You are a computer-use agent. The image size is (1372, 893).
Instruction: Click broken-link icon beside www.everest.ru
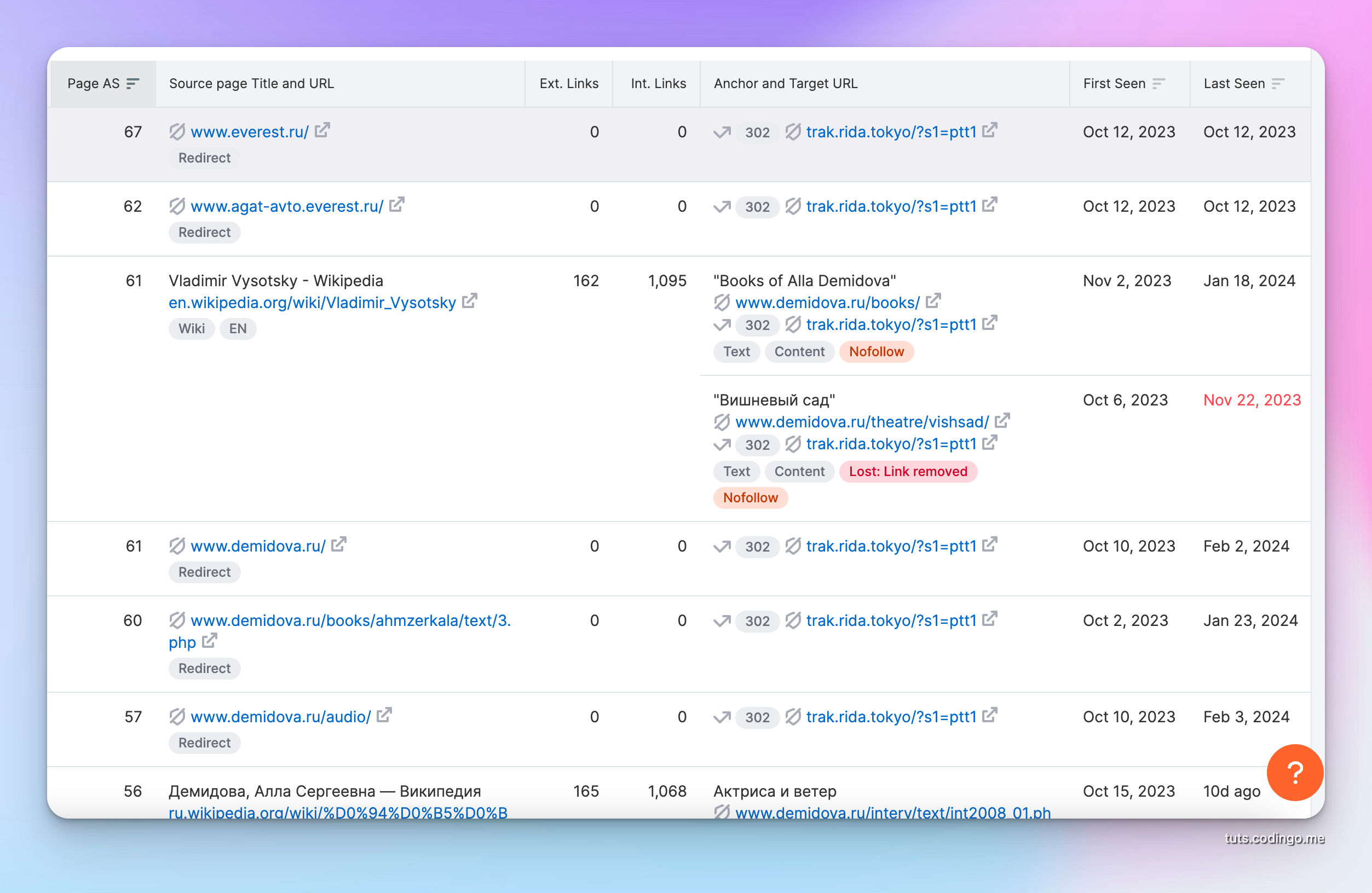177,132
